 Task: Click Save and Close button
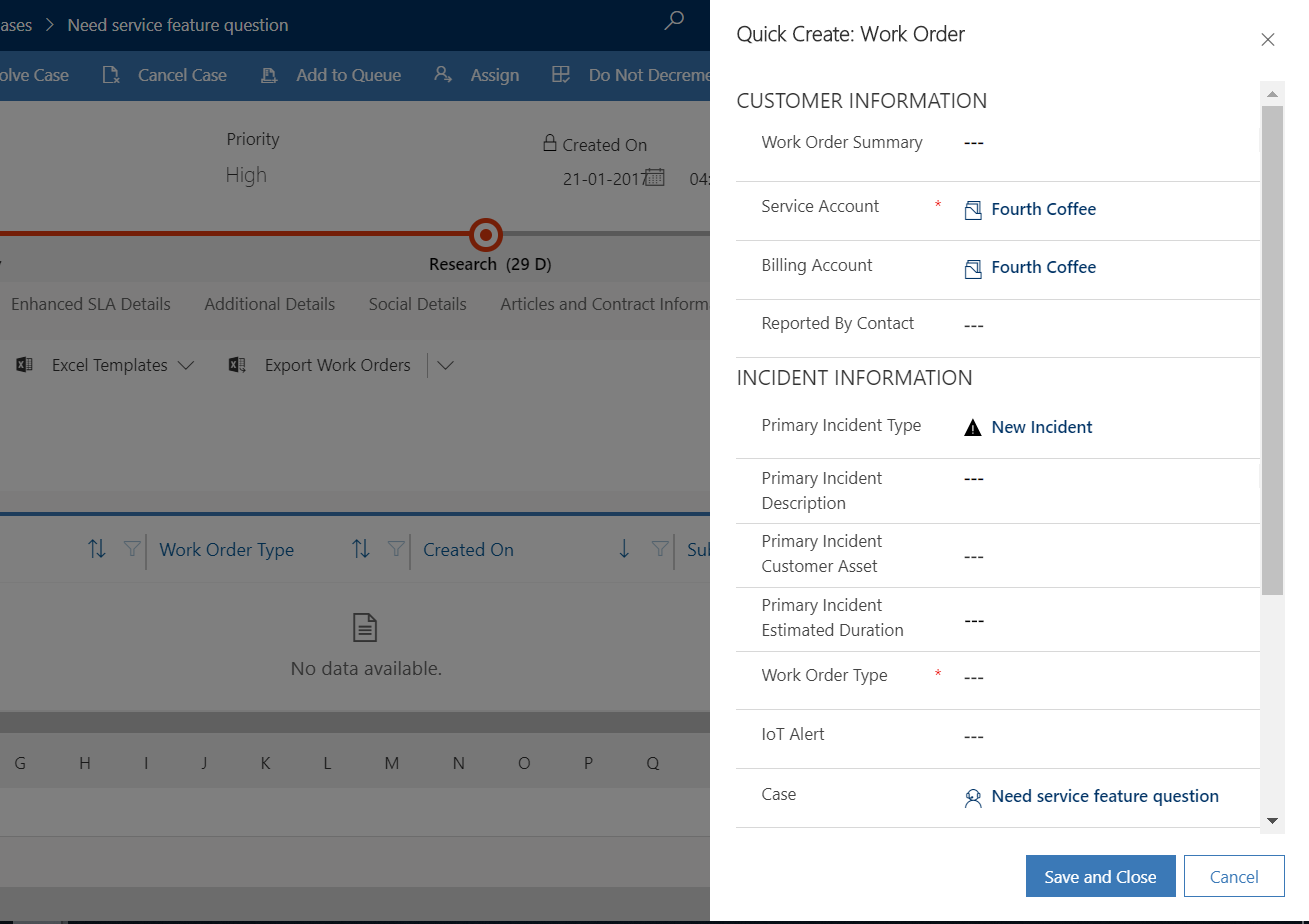[1100, 877]
